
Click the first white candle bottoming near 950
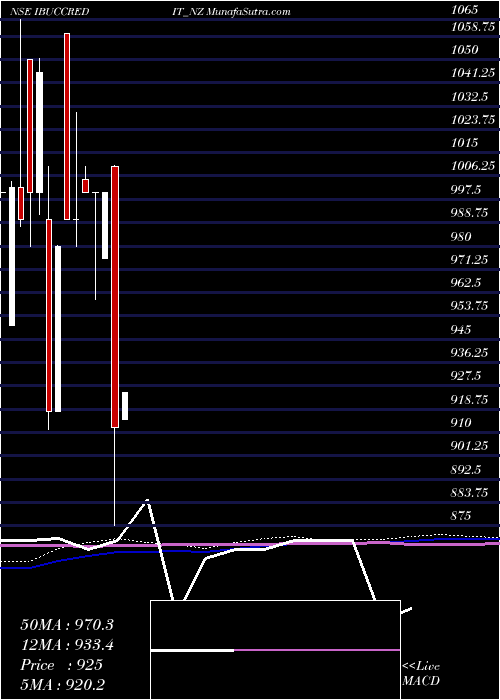[12, 256]
